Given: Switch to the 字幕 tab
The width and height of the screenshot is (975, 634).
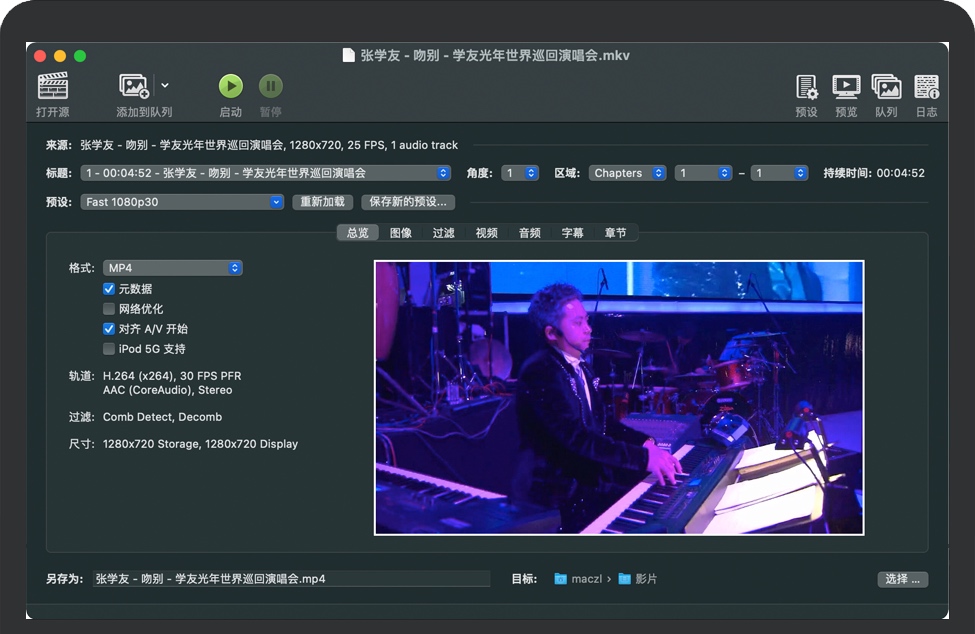Looking at the screenshot, I should coord(572,233).
